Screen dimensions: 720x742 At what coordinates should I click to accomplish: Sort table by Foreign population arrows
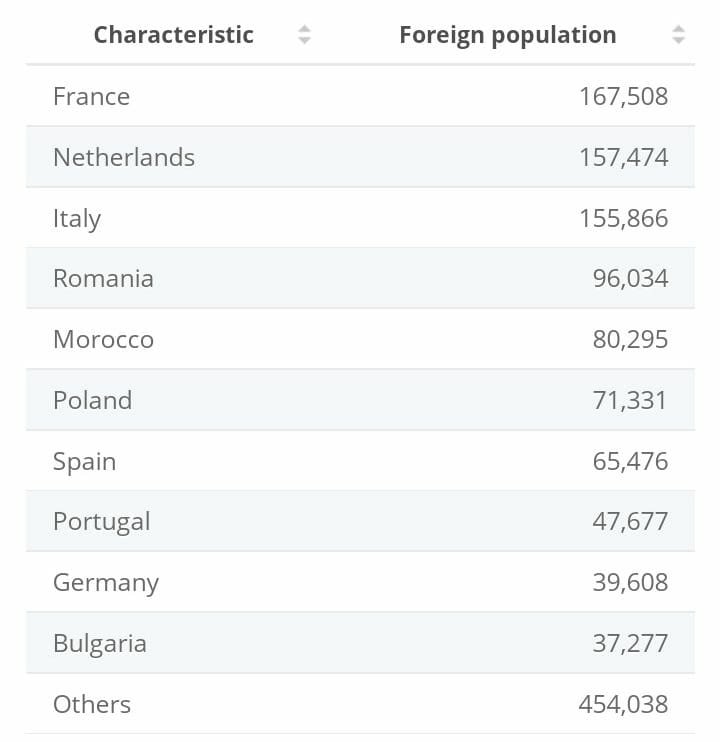pyautogui.click(x=678, y=35)
